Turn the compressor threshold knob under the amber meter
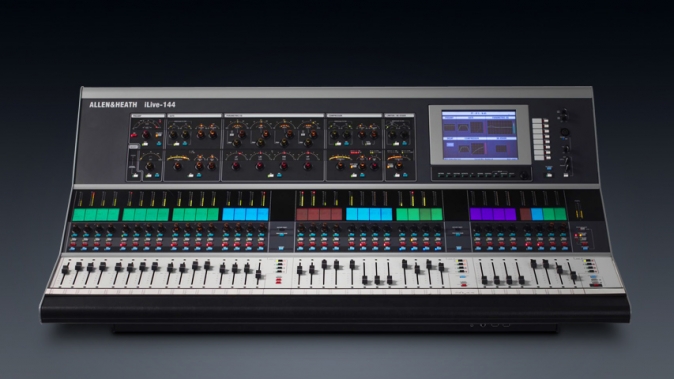 tap(340, 165)
